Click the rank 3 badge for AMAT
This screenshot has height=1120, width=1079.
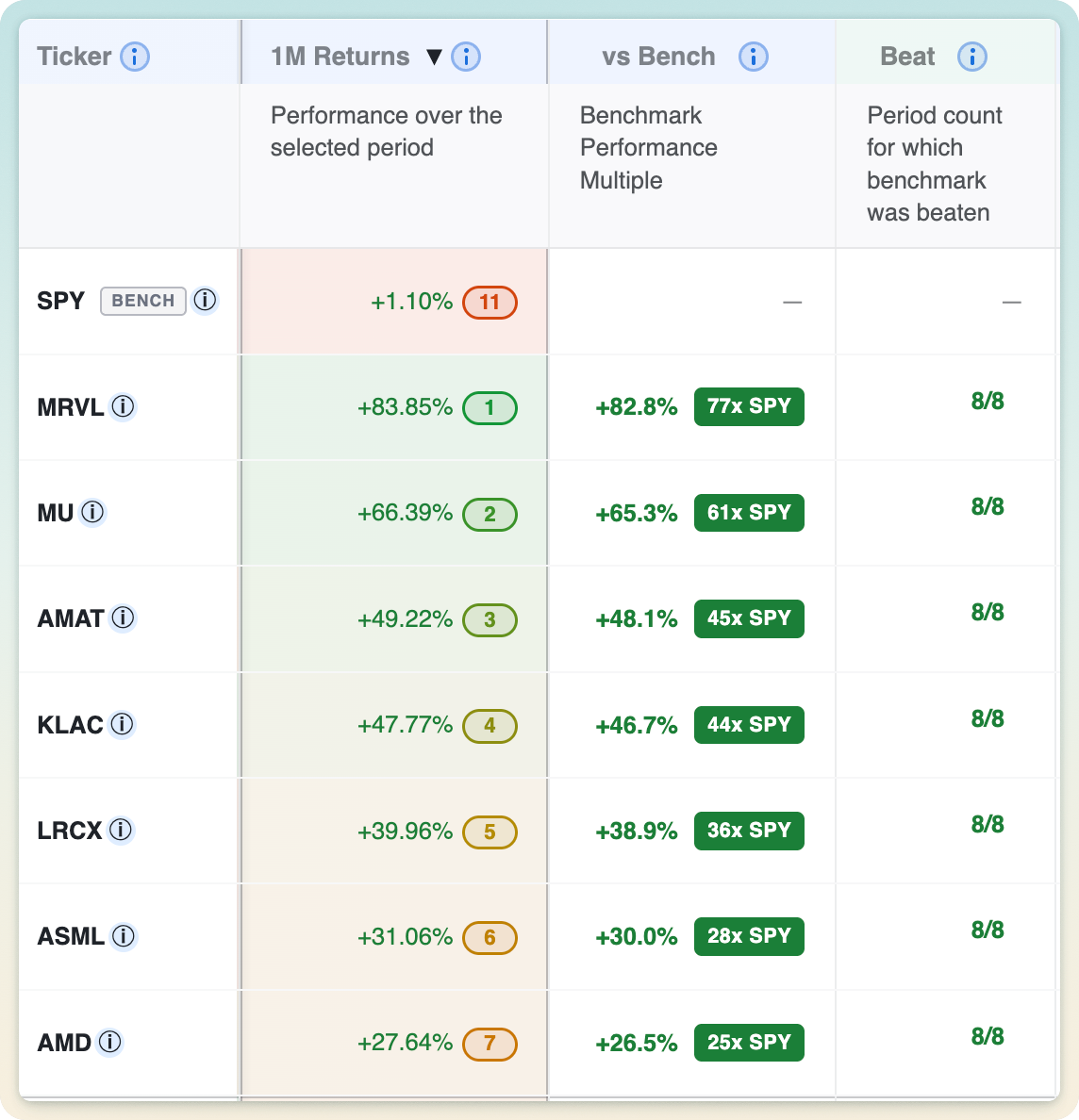[x=490, y=620]
